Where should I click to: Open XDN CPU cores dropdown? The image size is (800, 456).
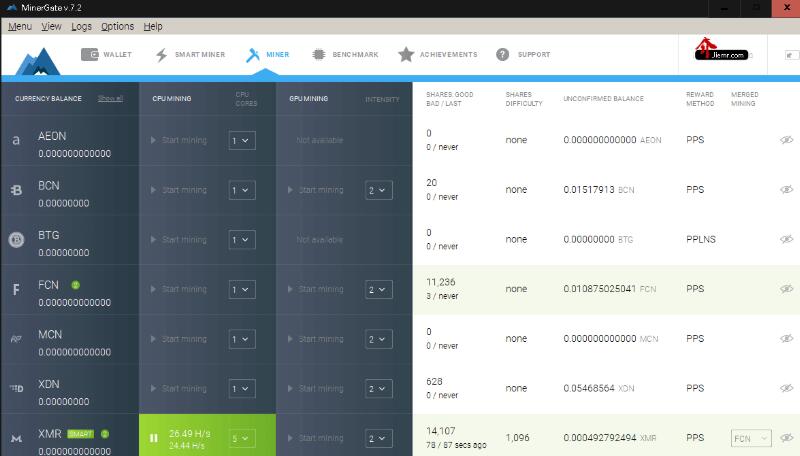[242, 389]
